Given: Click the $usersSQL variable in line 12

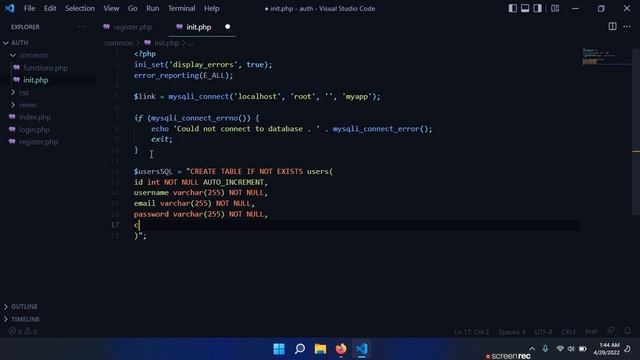Looking at the screenshot, I should pyautogui.click(x=153, y=171).
